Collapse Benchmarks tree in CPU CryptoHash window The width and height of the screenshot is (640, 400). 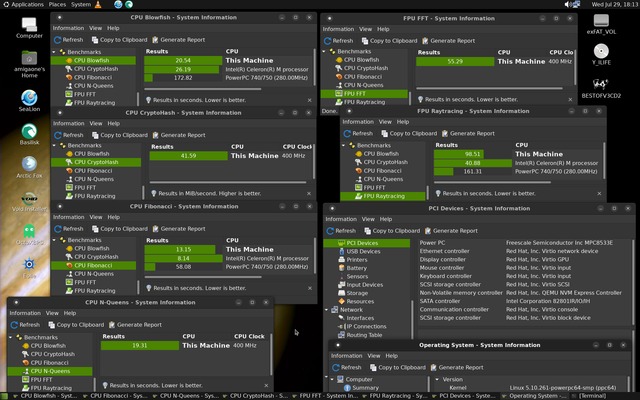54,146
